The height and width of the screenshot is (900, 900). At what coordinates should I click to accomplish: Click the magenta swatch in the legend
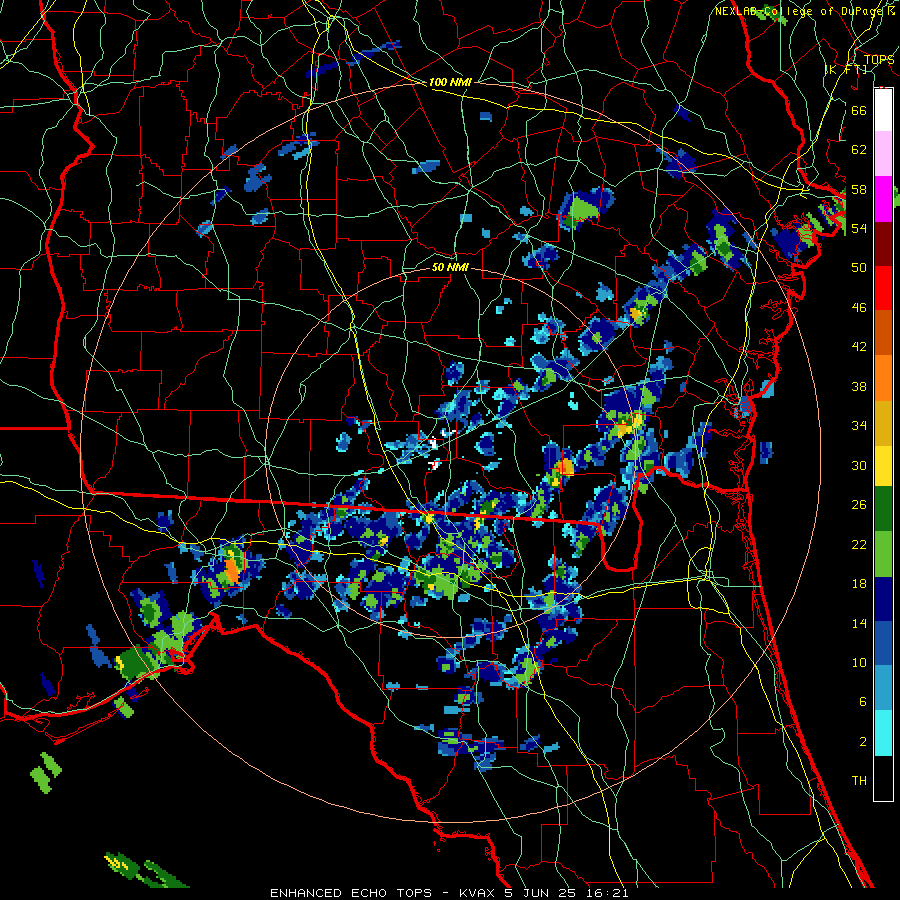pyautogui.click(x=883, y=199)
